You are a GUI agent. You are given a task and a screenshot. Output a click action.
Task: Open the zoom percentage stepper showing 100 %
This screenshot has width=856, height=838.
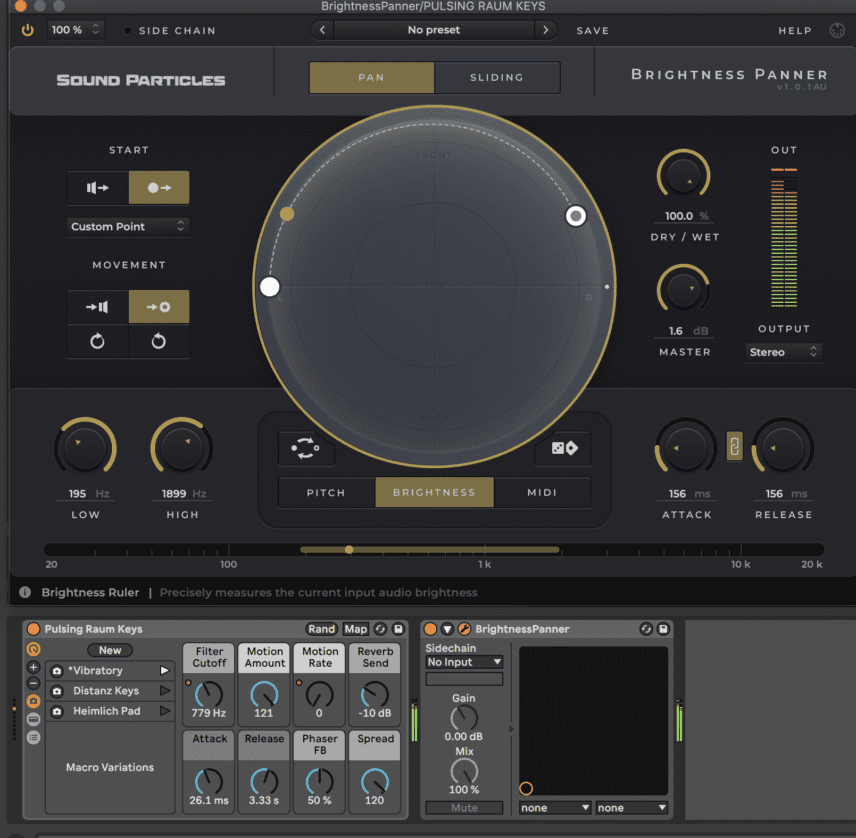[75, 29]
